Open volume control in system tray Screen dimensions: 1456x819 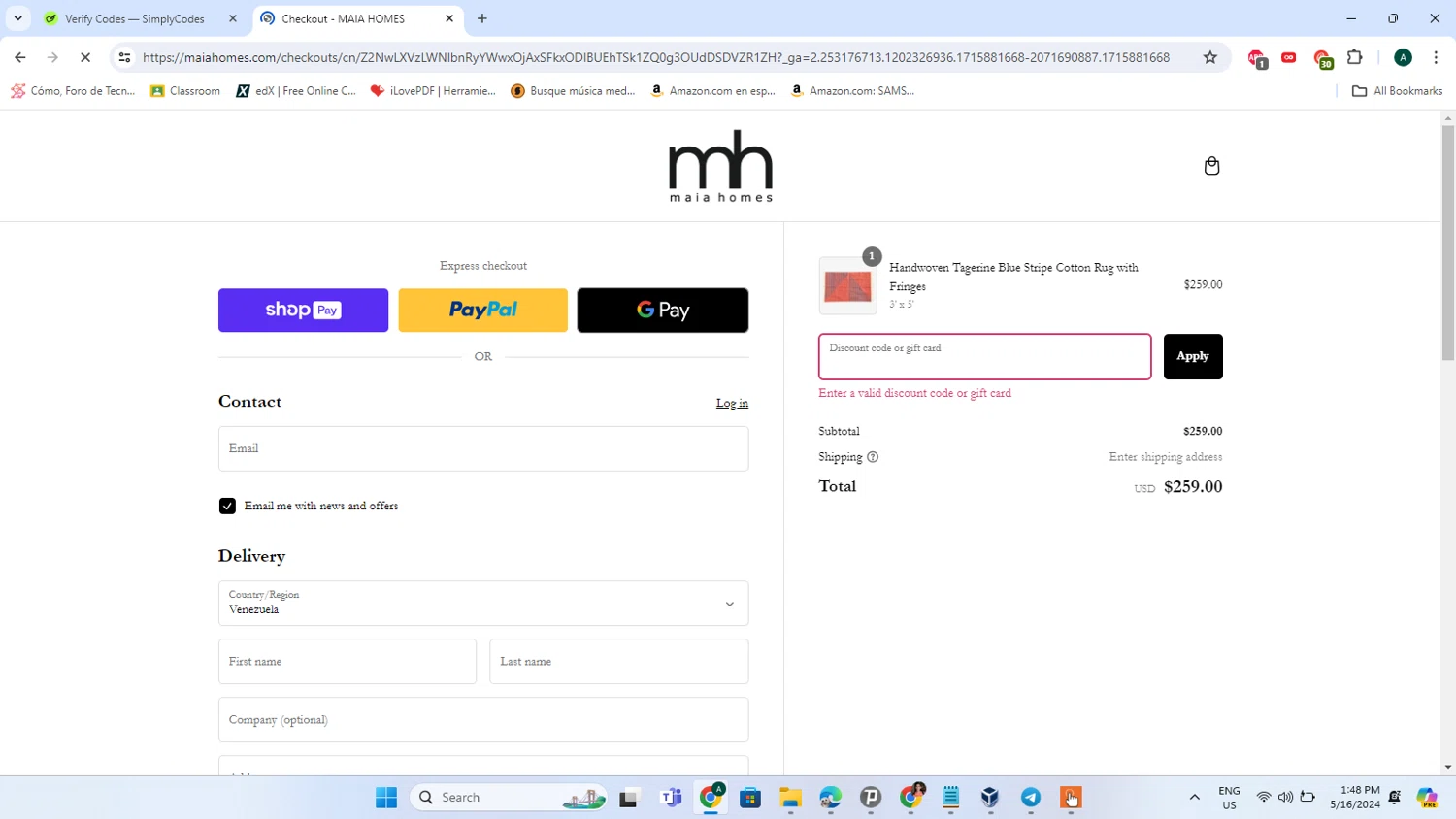(1285, 797)
